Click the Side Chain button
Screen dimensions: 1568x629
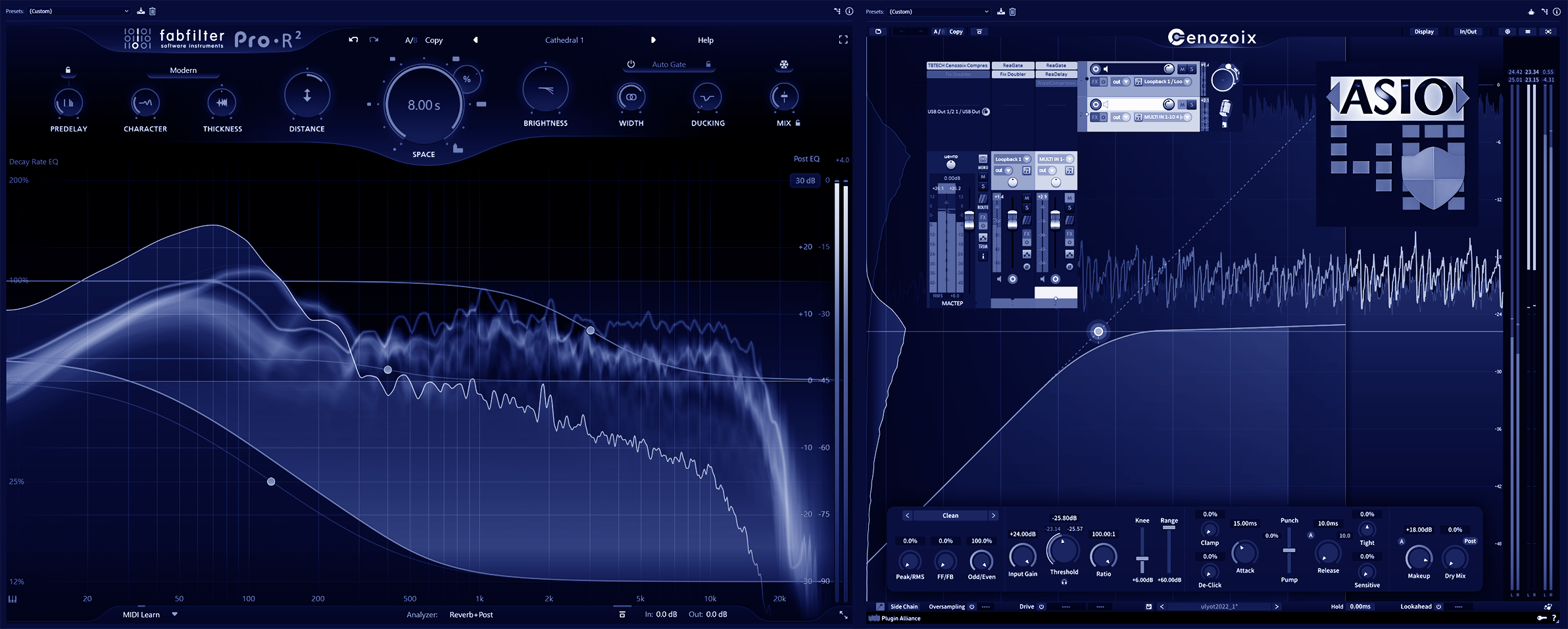point(904,607)
